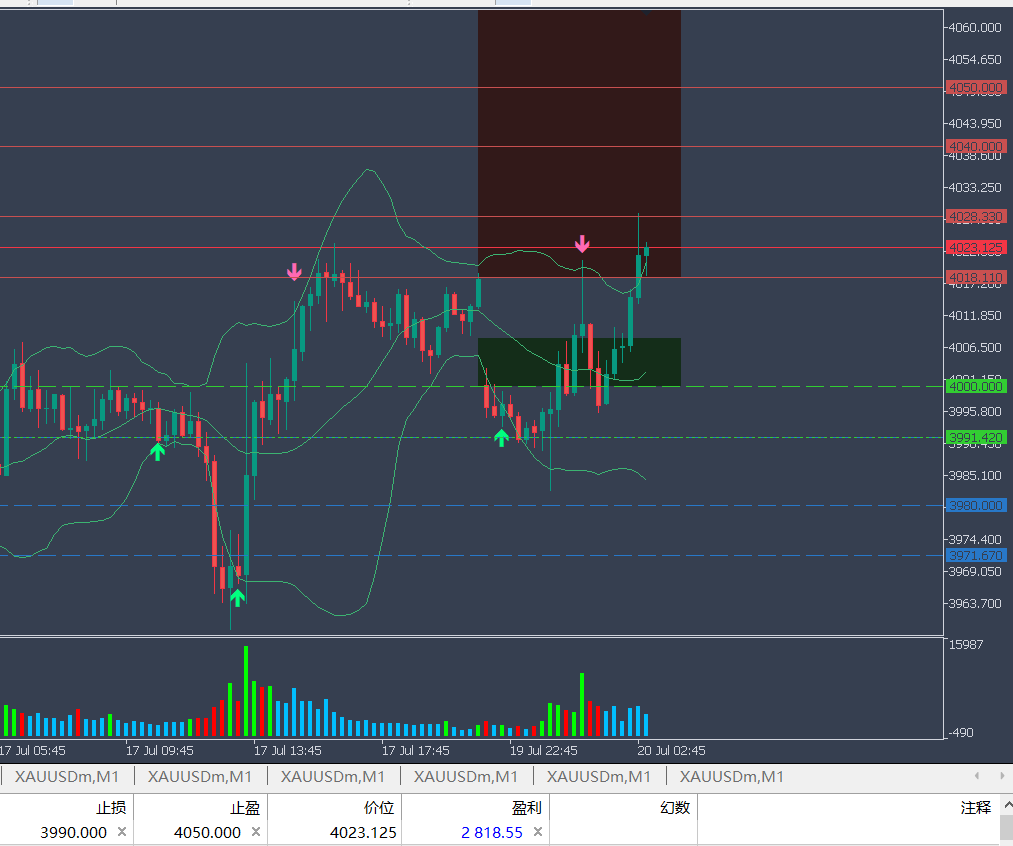Select the green 4000.000 price line label
The image size is (1013, 846).
(x=976, y=386)
